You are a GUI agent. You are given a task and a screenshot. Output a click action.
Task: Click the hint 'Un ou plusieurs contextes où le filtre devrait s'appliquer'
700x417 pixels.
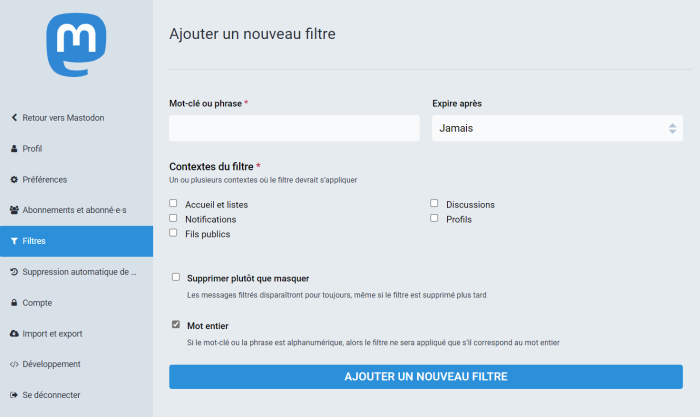coord(263,180)
